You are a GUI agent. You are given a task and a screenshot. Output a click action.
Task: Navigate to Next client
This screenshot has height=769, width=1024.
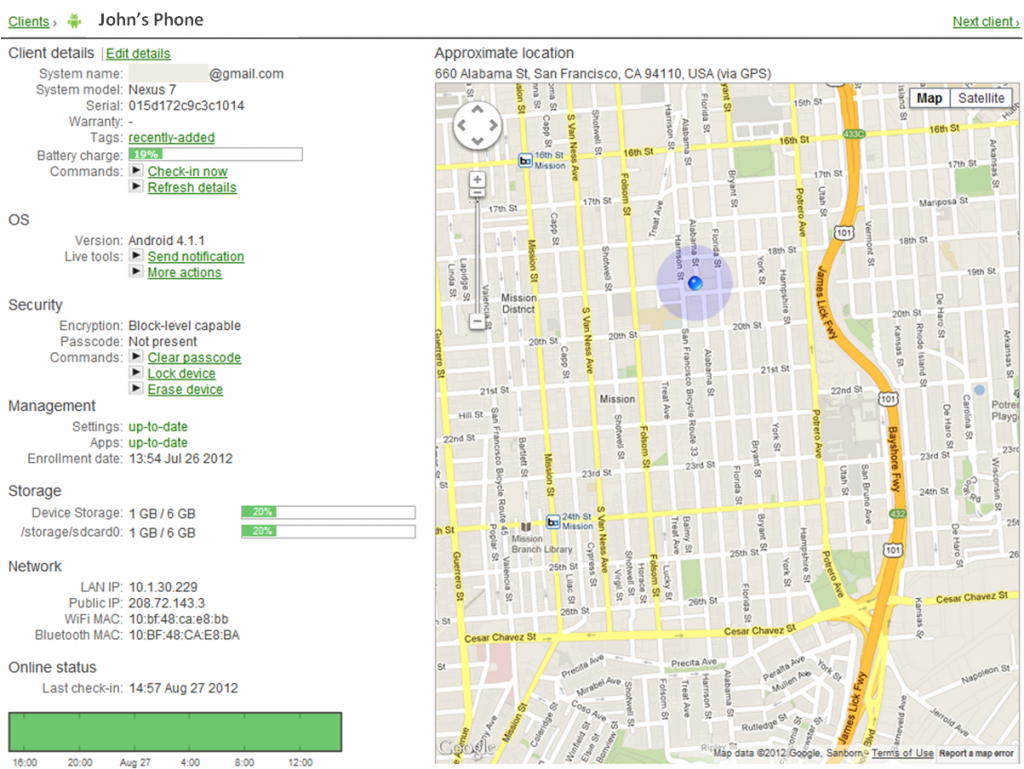pos(985,22)
